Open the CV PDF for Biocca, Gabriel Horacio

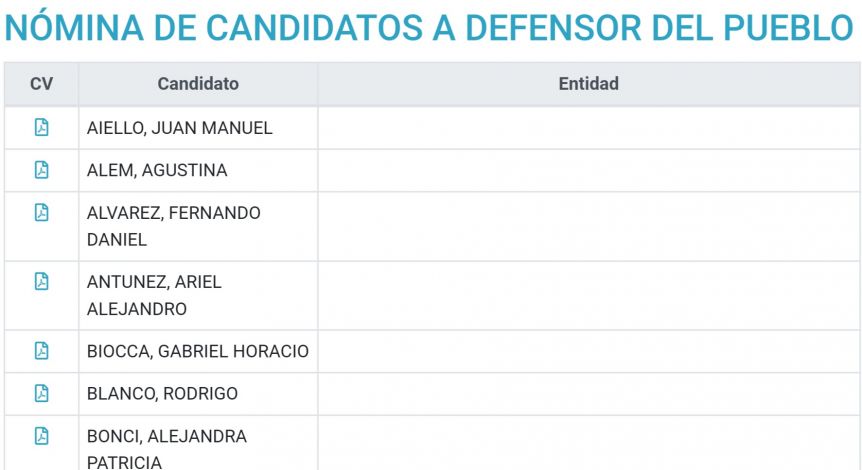[41, 350]
